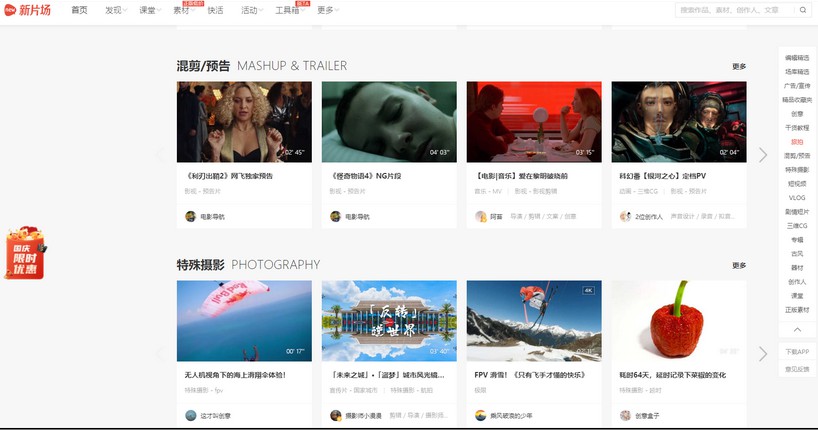The height and width of the screenshot is (430, 818).
Task: Open the 这才叫创意 creator avatar
Action: click(x=190, y=415)
